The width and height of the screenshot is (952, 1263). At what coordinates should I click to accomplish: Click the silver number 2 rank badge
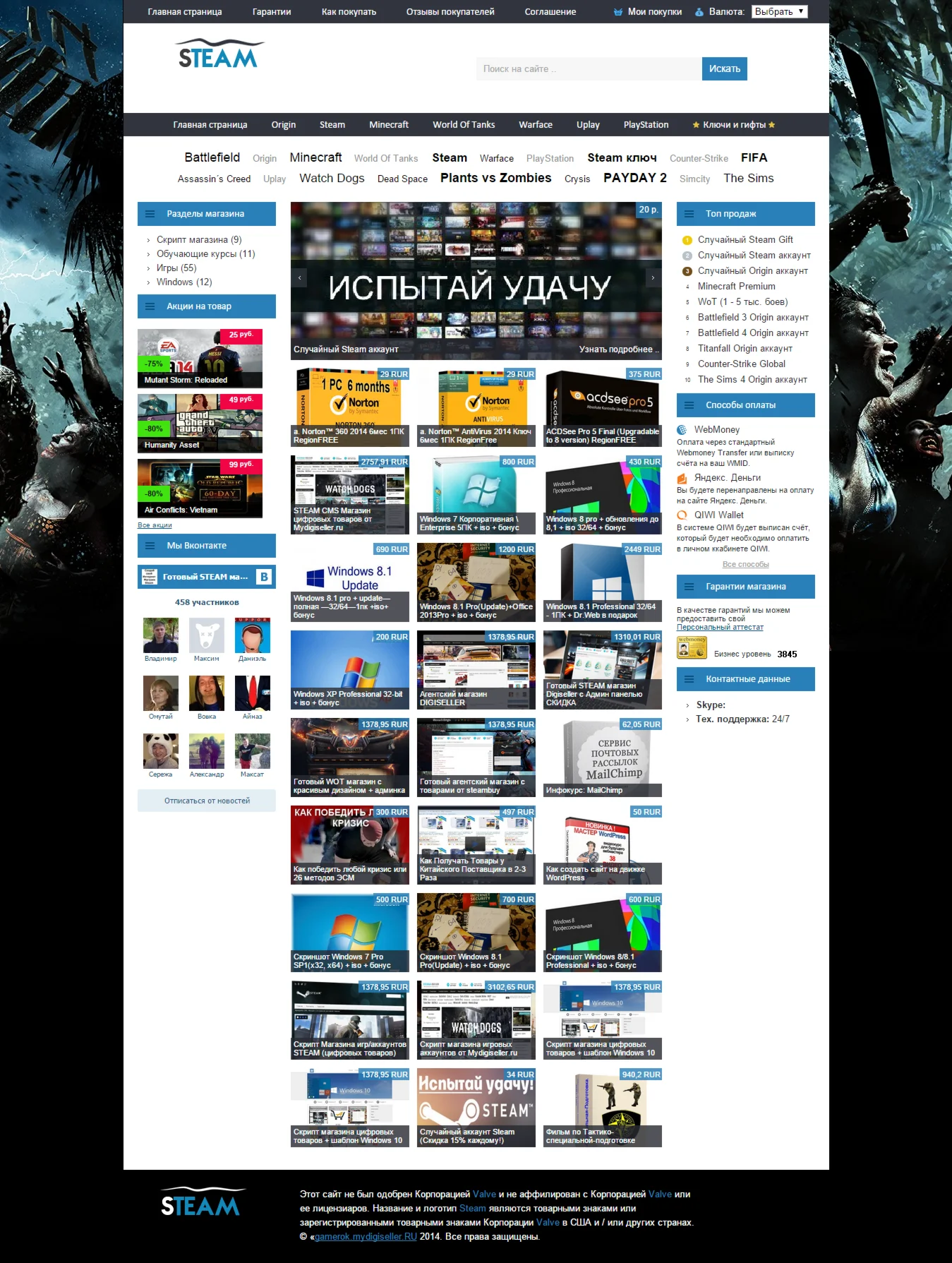[687, 256]
